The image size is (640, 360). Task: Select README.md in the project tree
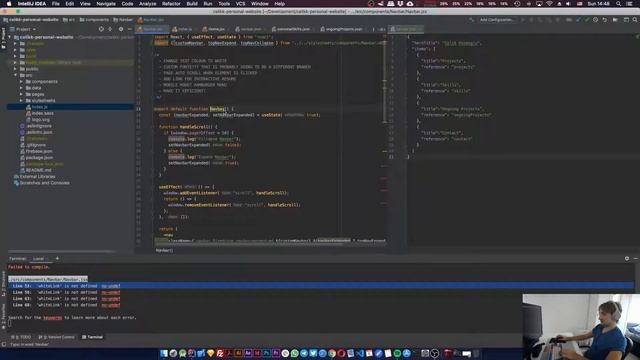click(x=38, y=170)
